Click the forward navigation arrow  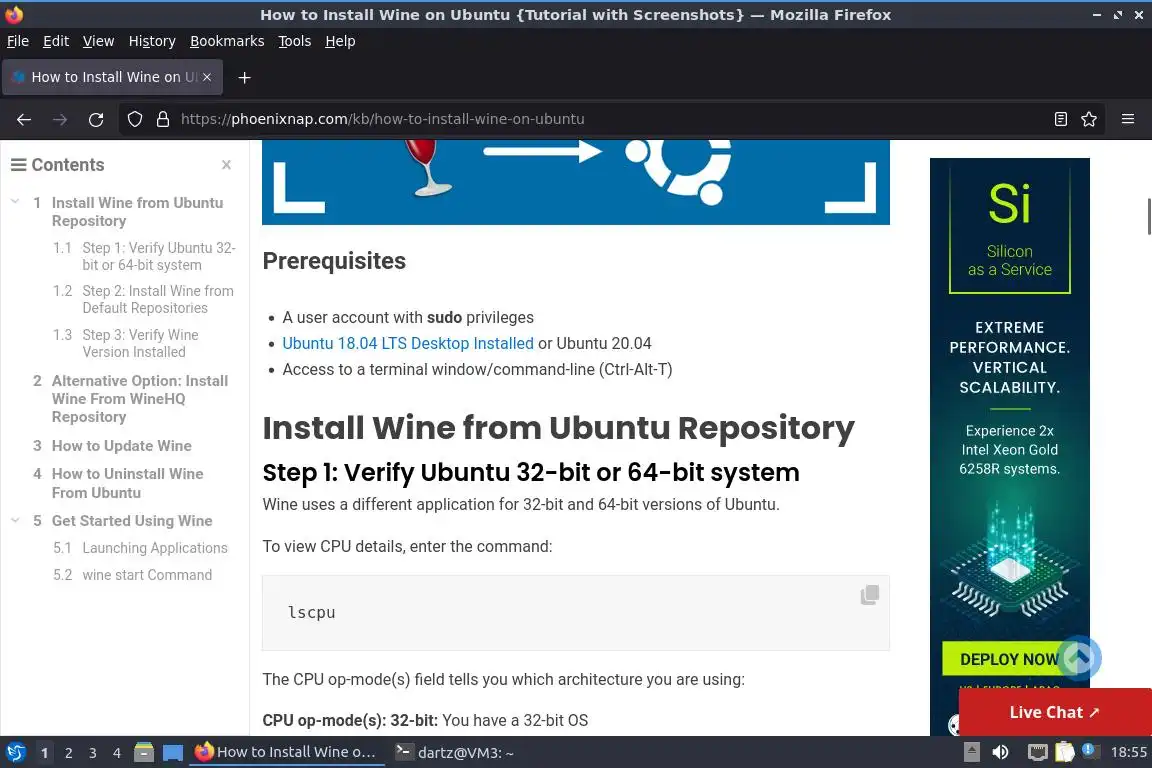(60, 119)
